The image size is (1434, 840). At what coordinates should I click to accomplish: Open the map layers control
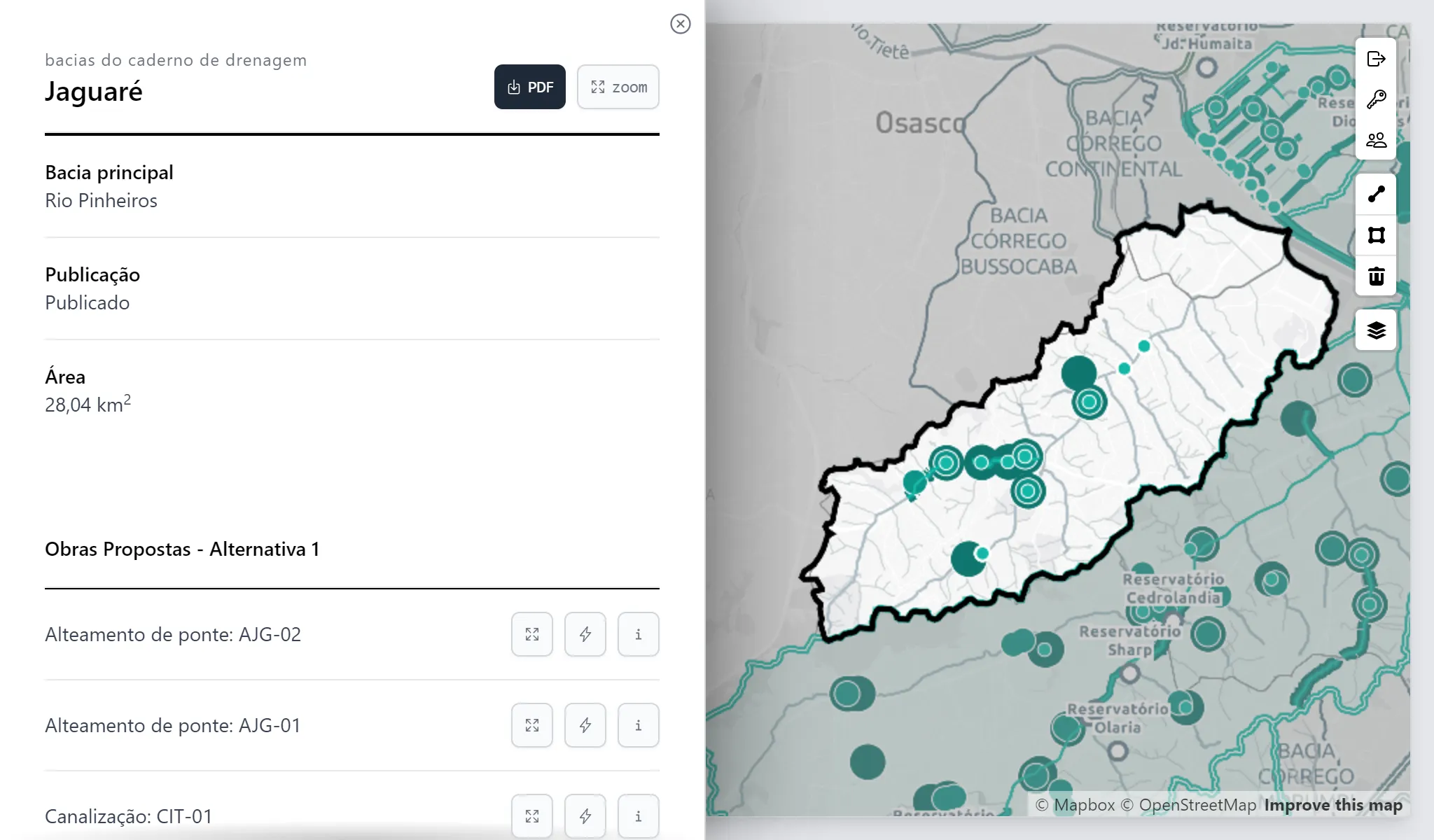(x=1376, y=330)
